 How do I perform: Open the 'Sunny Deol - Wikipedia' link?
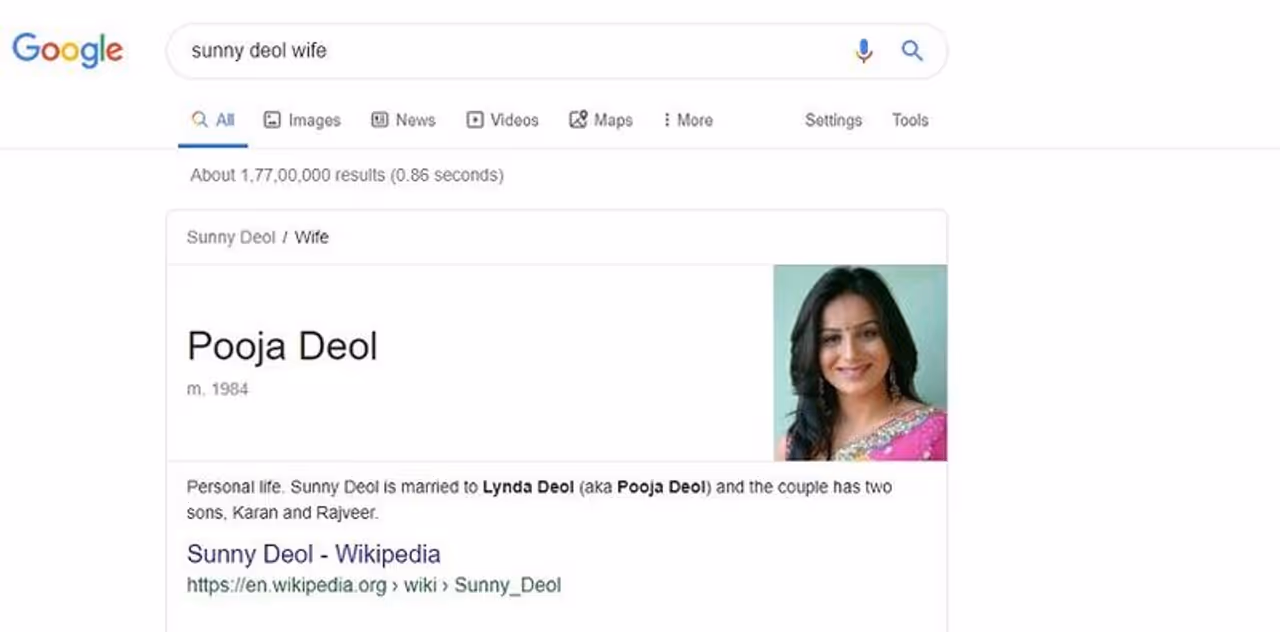(313, 554)
